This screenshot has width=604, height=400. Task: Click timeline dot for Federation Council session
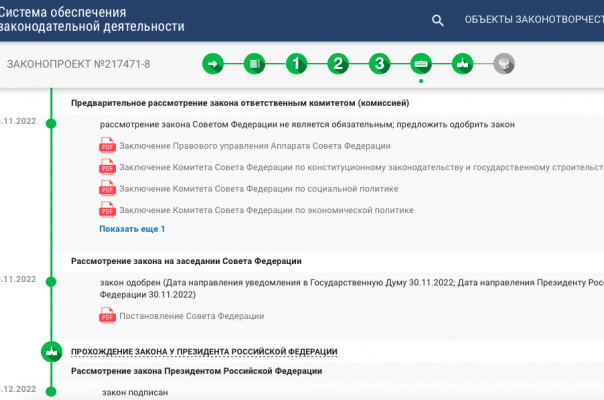coord(51,282)
